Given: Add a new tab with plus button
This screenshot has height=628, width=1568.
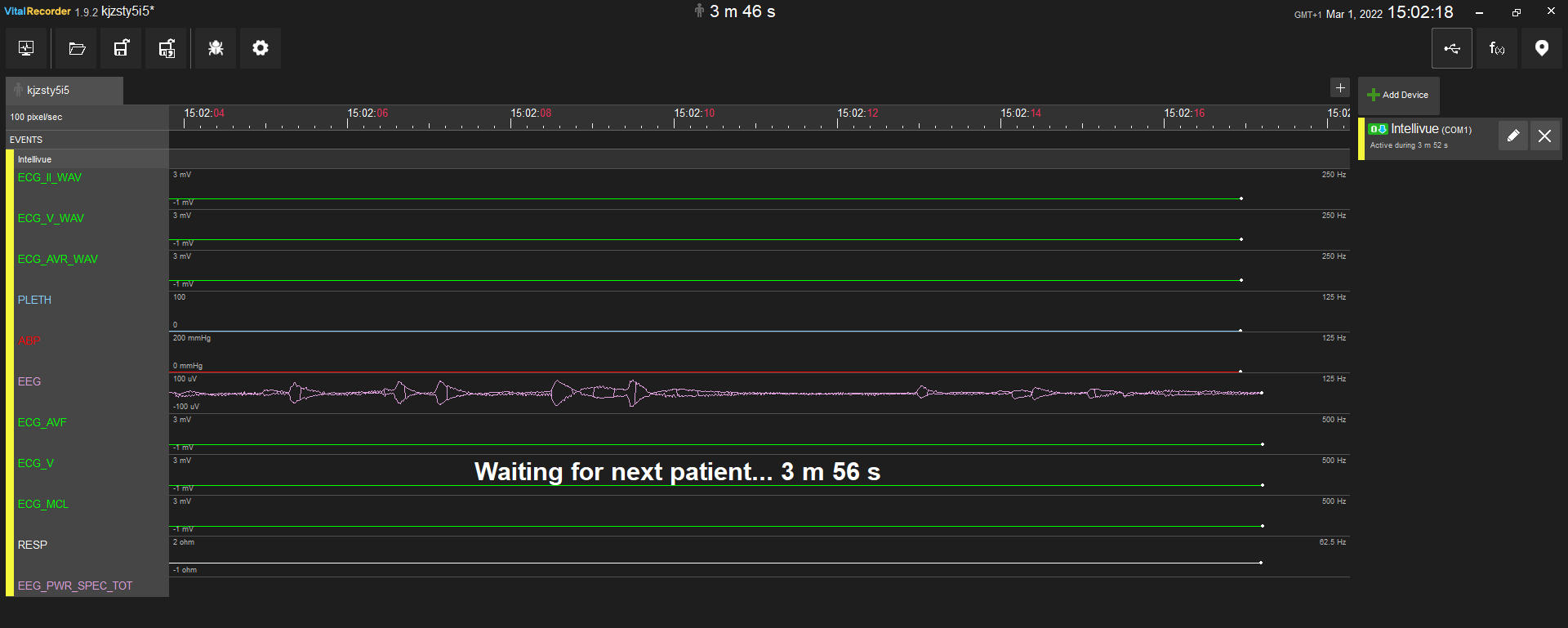Looking at the screenshot, I should pos(1340,88).
